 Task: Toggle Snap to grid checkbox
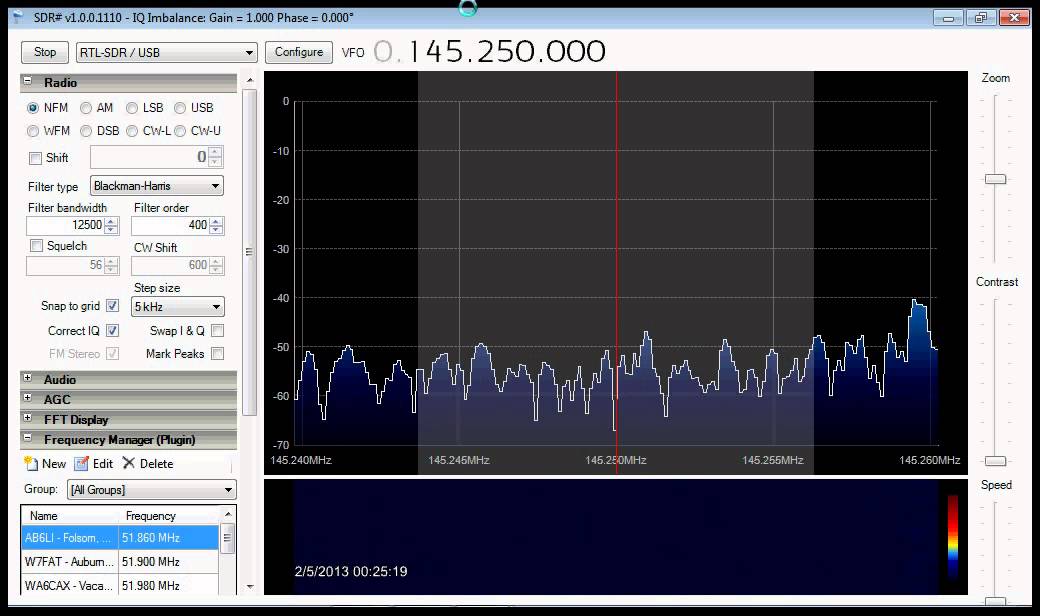[x=113, y=306]
